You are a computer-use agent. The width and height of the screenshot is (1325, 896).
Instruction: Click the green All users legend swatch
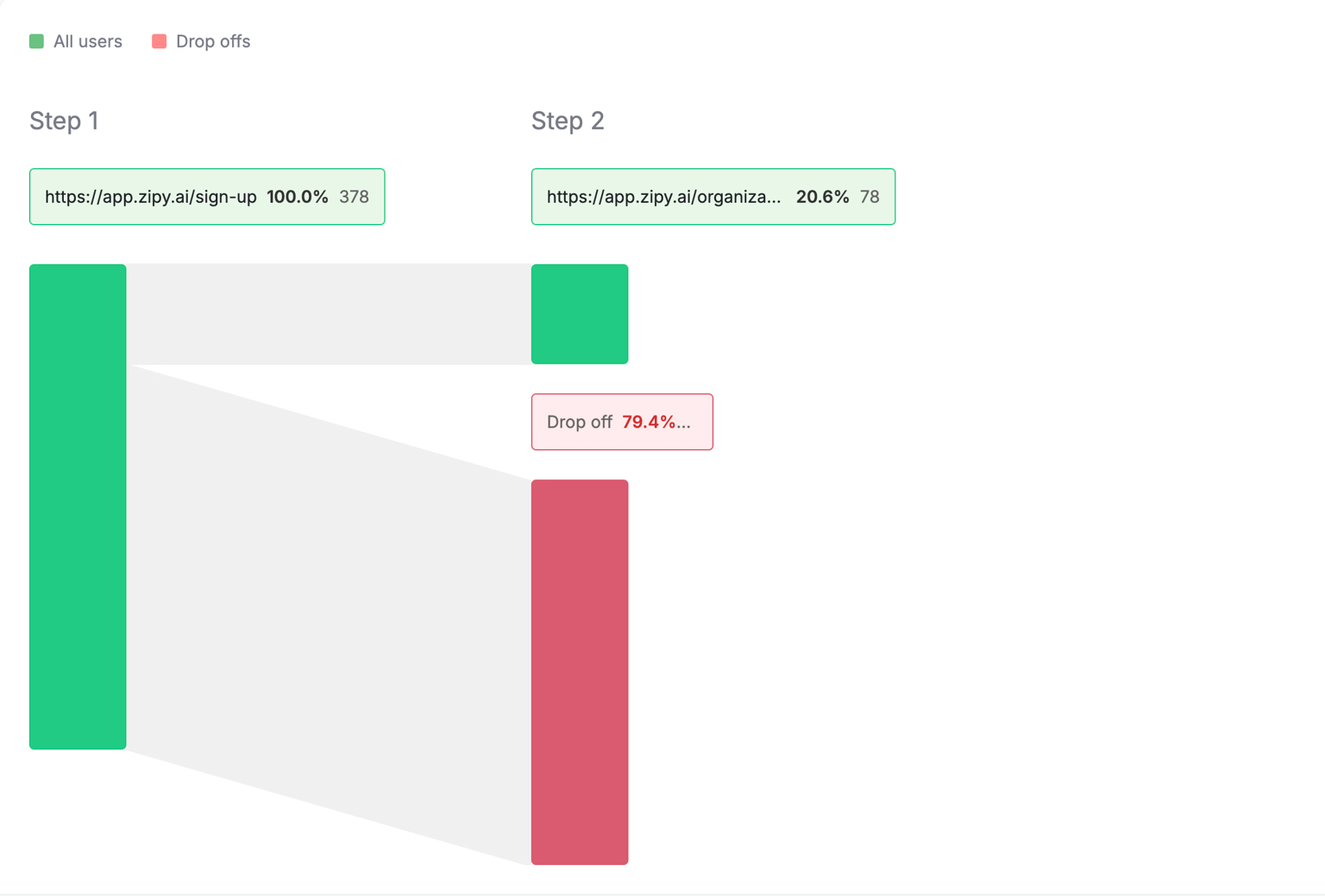point(36,41)
